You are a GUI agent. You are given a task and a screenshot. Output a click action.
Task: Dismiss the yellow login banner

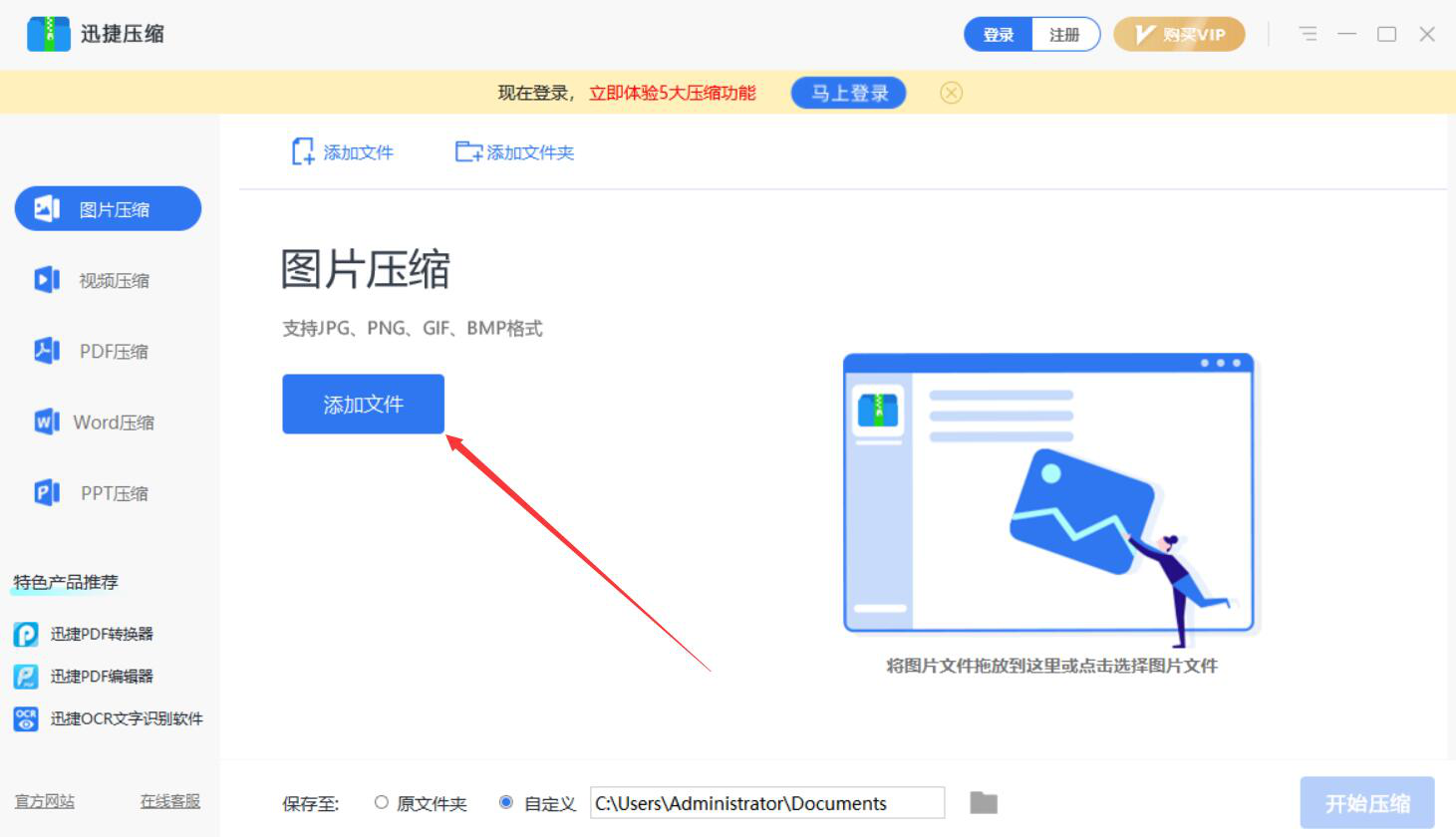tap(952, 93)
